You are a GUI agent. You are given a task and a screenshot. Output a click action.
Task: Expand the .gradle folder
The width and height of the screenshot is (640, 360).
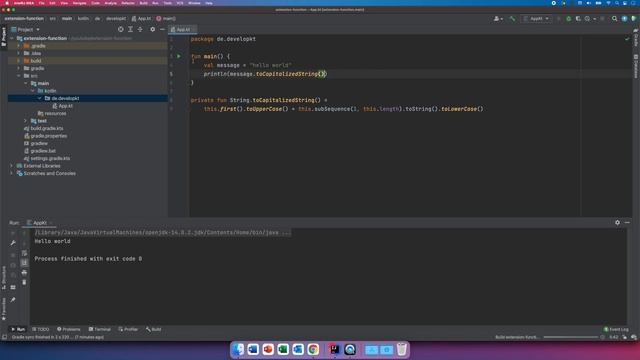[18, 46]
